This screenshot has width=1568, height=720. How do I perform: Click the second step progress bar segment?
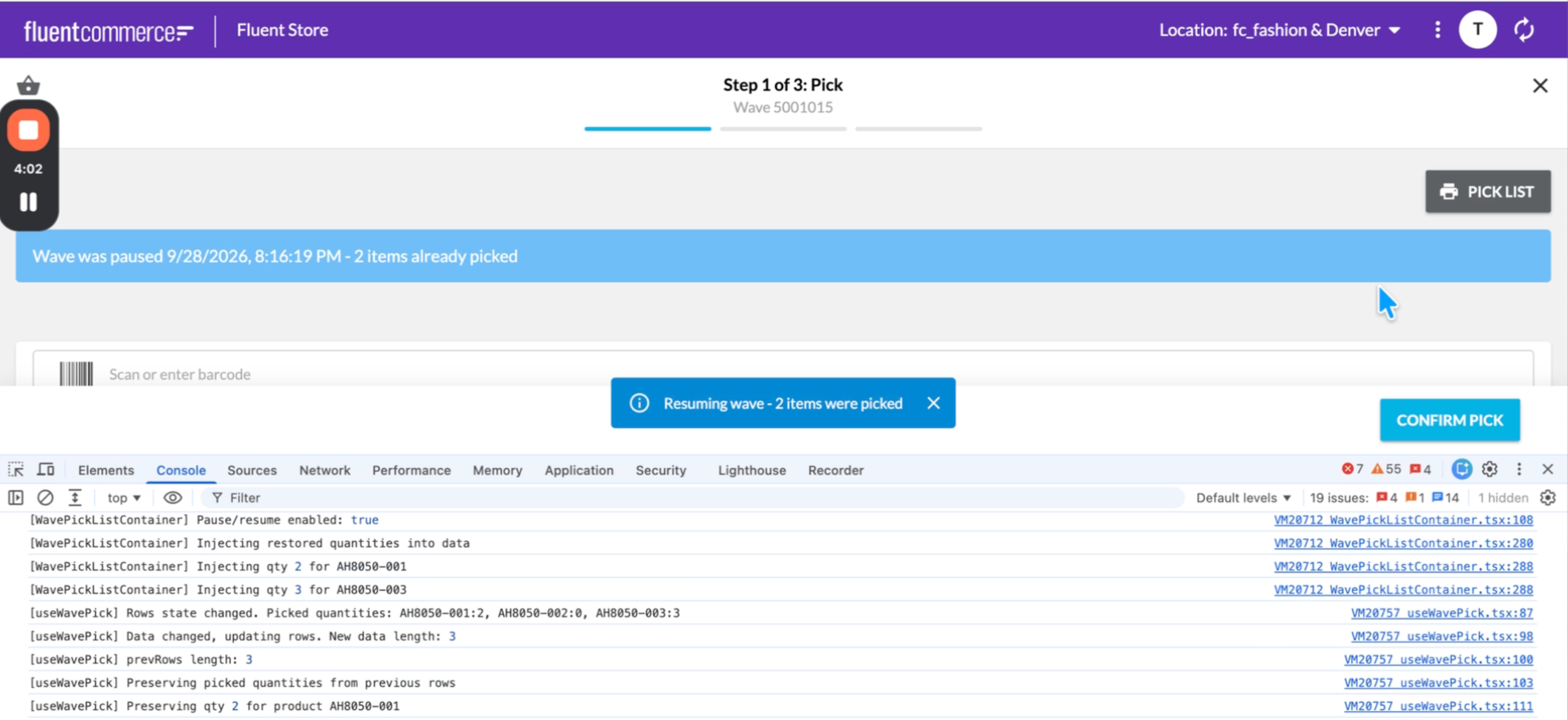click(783, 129)
